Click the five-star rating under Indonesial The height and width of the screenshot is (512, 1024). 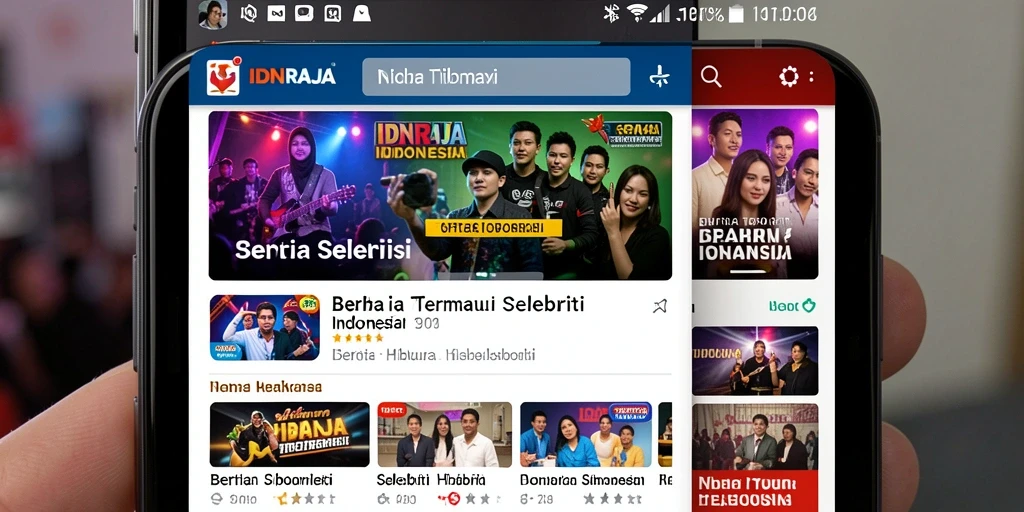(x=357, y=338)
